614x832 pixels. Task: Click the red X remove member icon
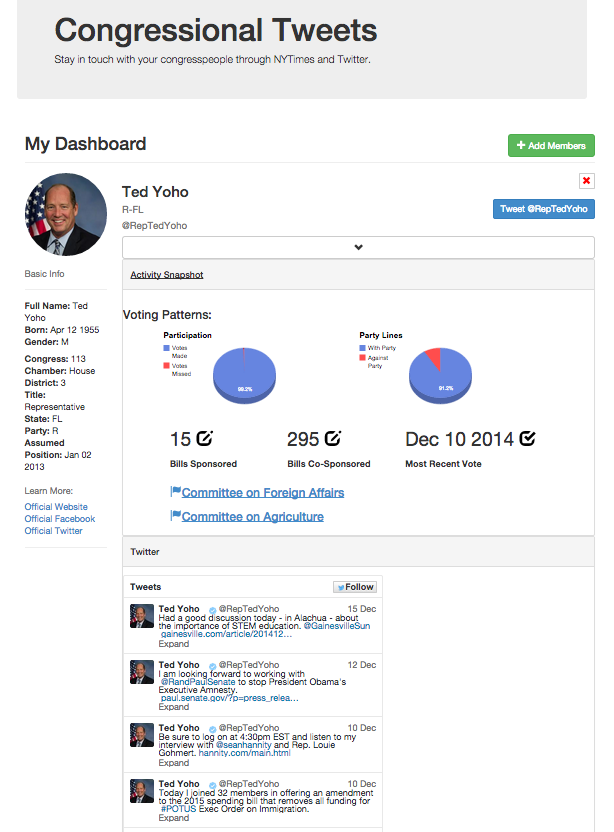tap(586, 181)
